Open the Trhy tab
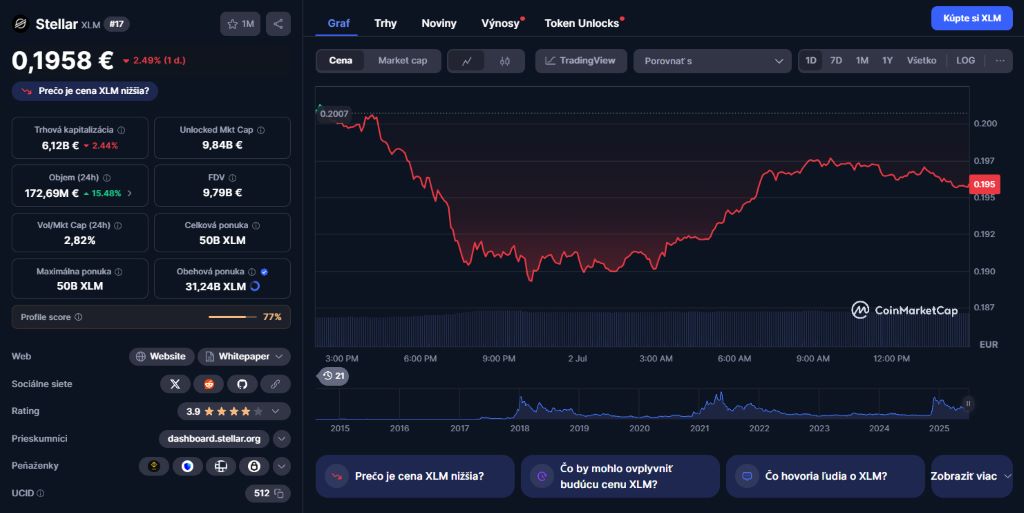Viewport: 1024px width, 513px height. pyautogui.click(x=385, y=23)
